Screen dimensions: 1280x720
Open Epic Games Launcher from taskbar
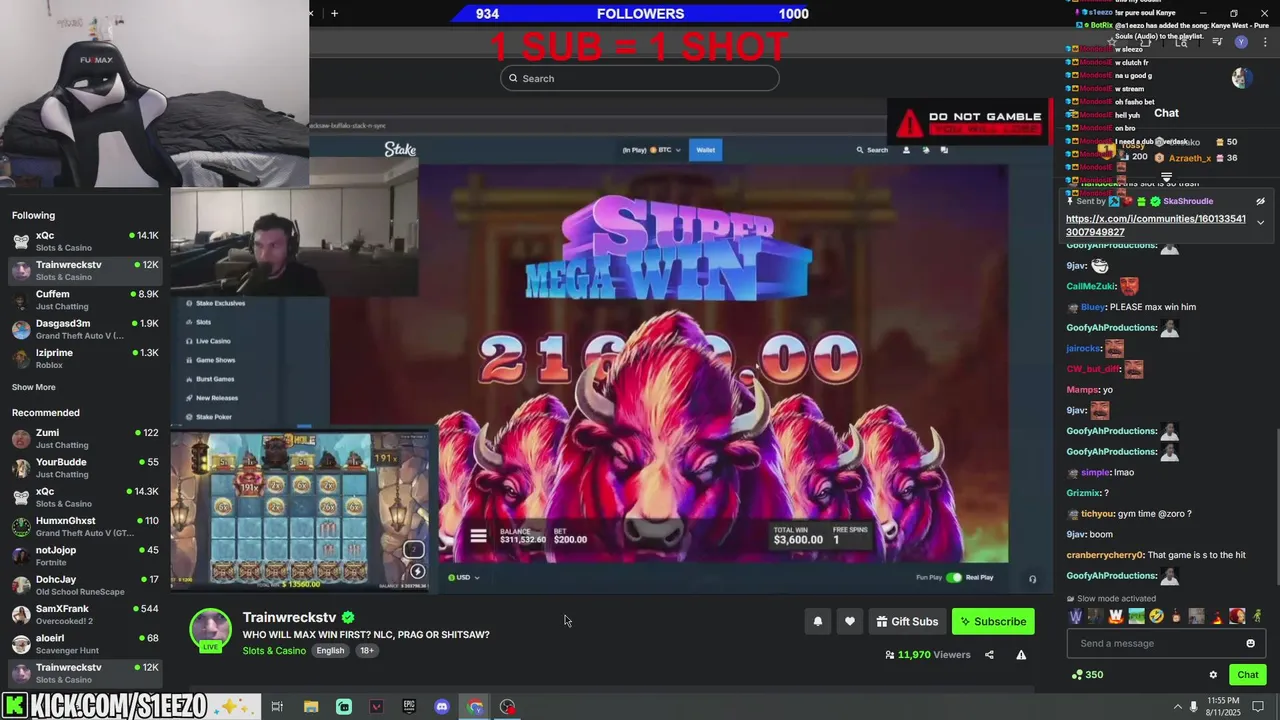pos(409,707)
